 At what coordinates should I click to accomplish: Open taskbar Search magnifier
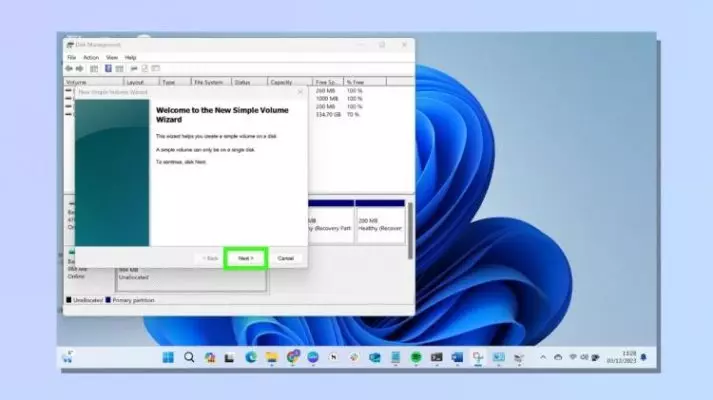(189, 357)
